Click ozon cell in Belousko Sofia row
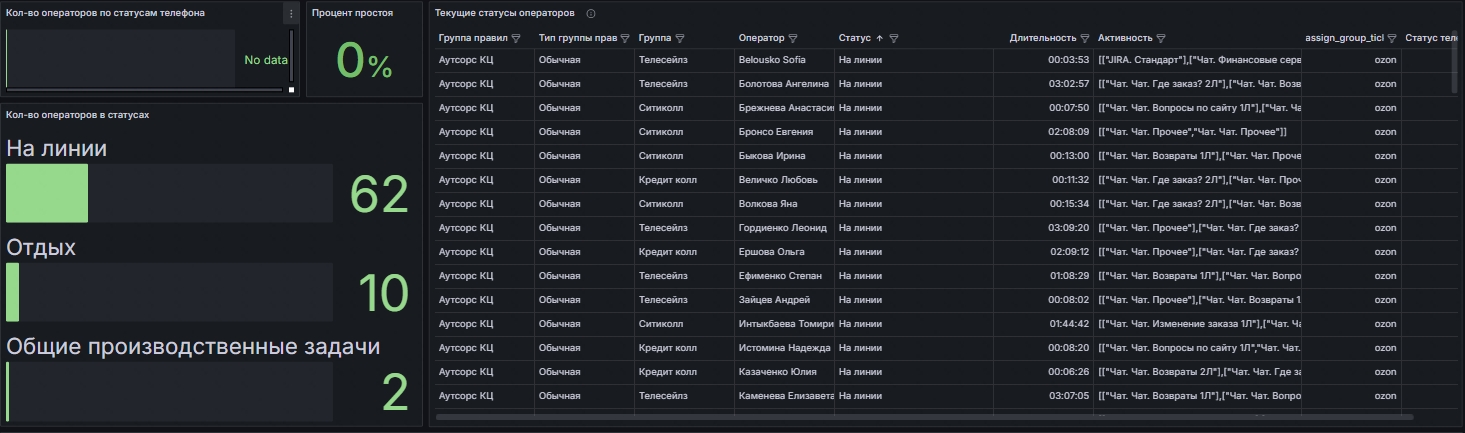 1351,60
